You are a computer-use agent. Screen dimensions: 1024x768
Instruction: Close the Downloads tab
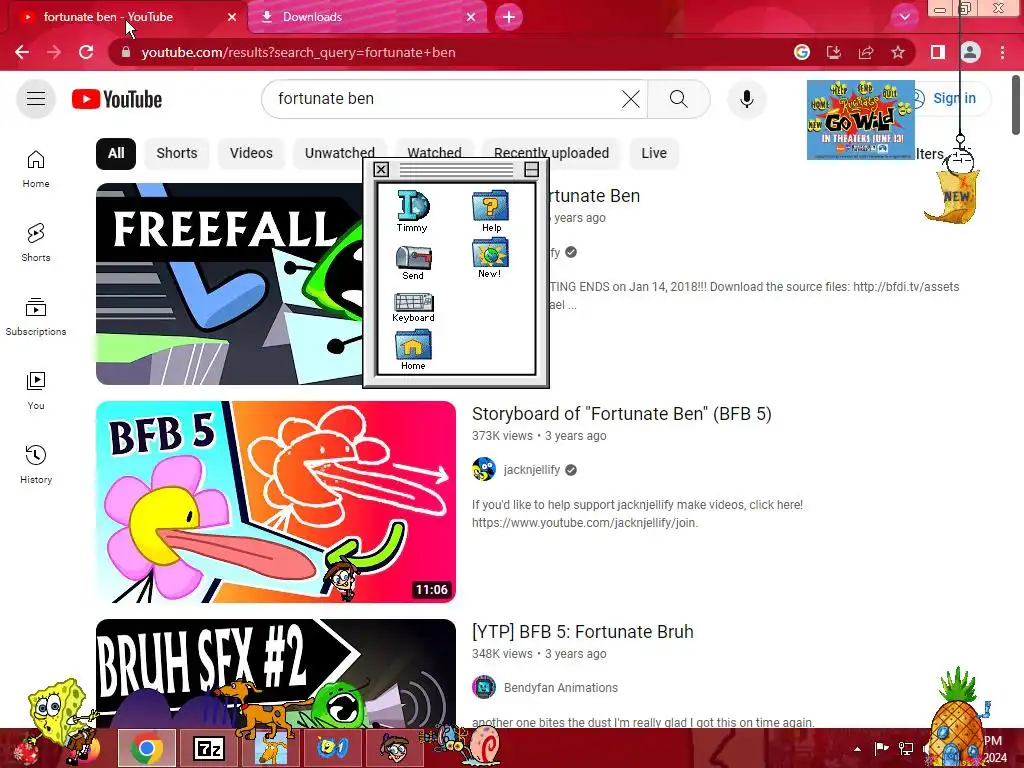[471, 17]
